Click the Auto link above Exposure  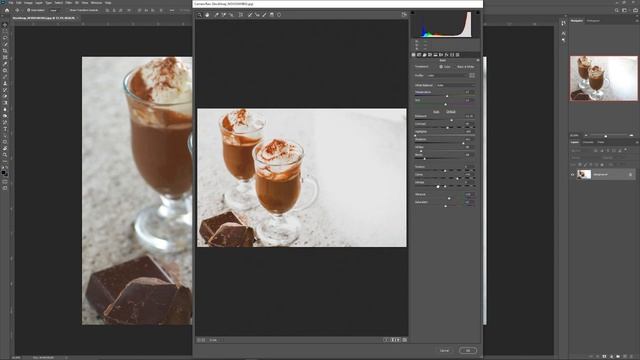[x=436, y=111]
